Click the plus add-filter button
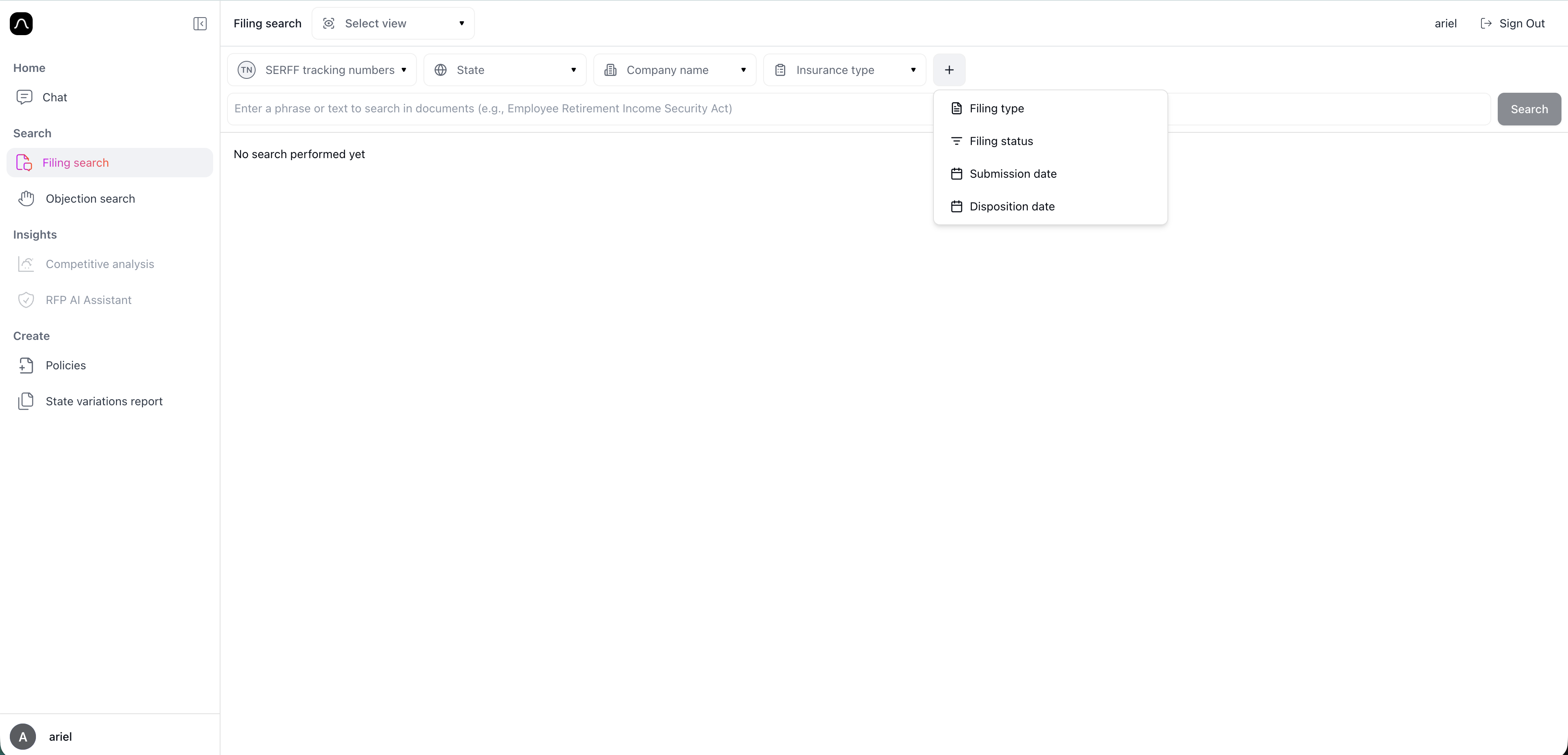This screenshot has width=1568, height=755. [x=948, y=70]
